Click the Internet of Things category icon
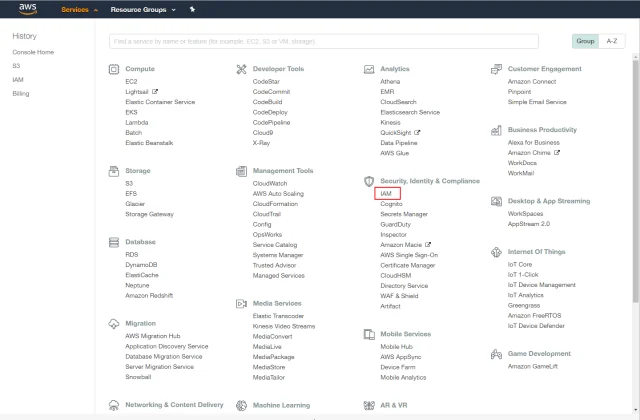This screenshot has width=640, height=420. (496, 251)
